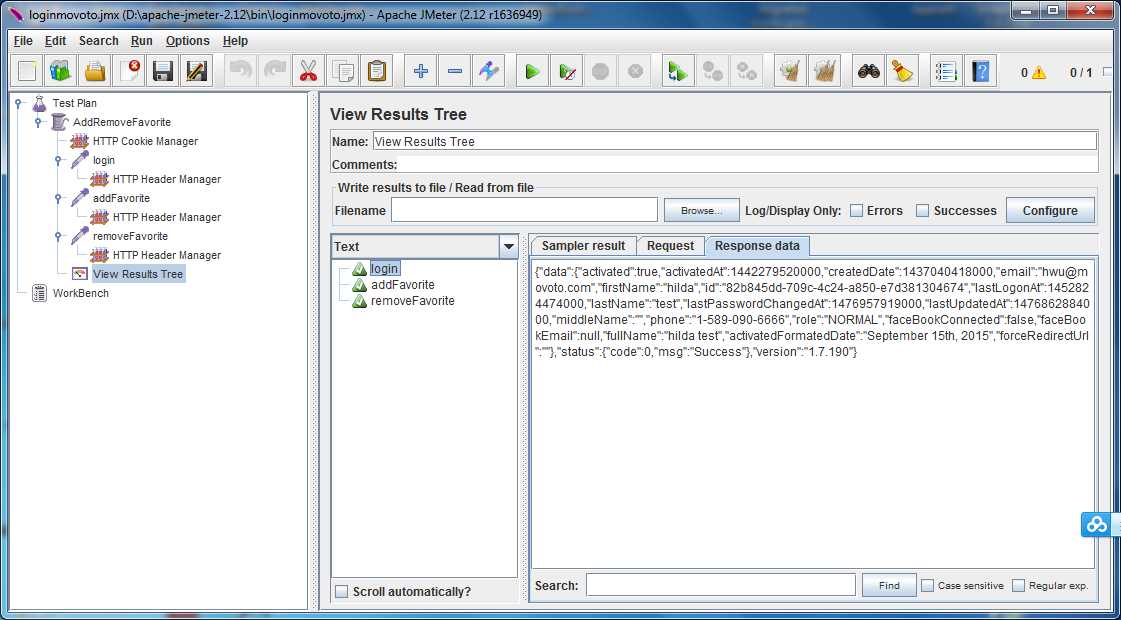Image resolution: width=1121 pixels, height=620 pixels.
Task: Click the Name text field
Action: [x=735, y=141]
